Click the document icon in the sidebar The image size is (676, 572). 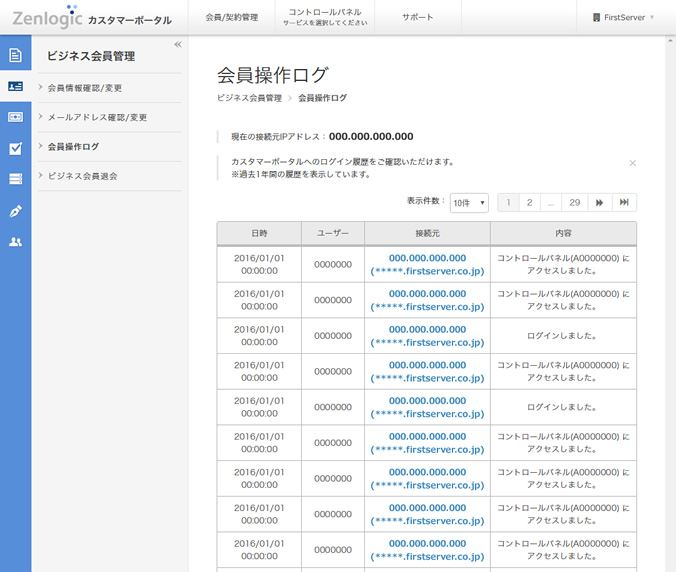pyautogui.click(x=15, y=55)
